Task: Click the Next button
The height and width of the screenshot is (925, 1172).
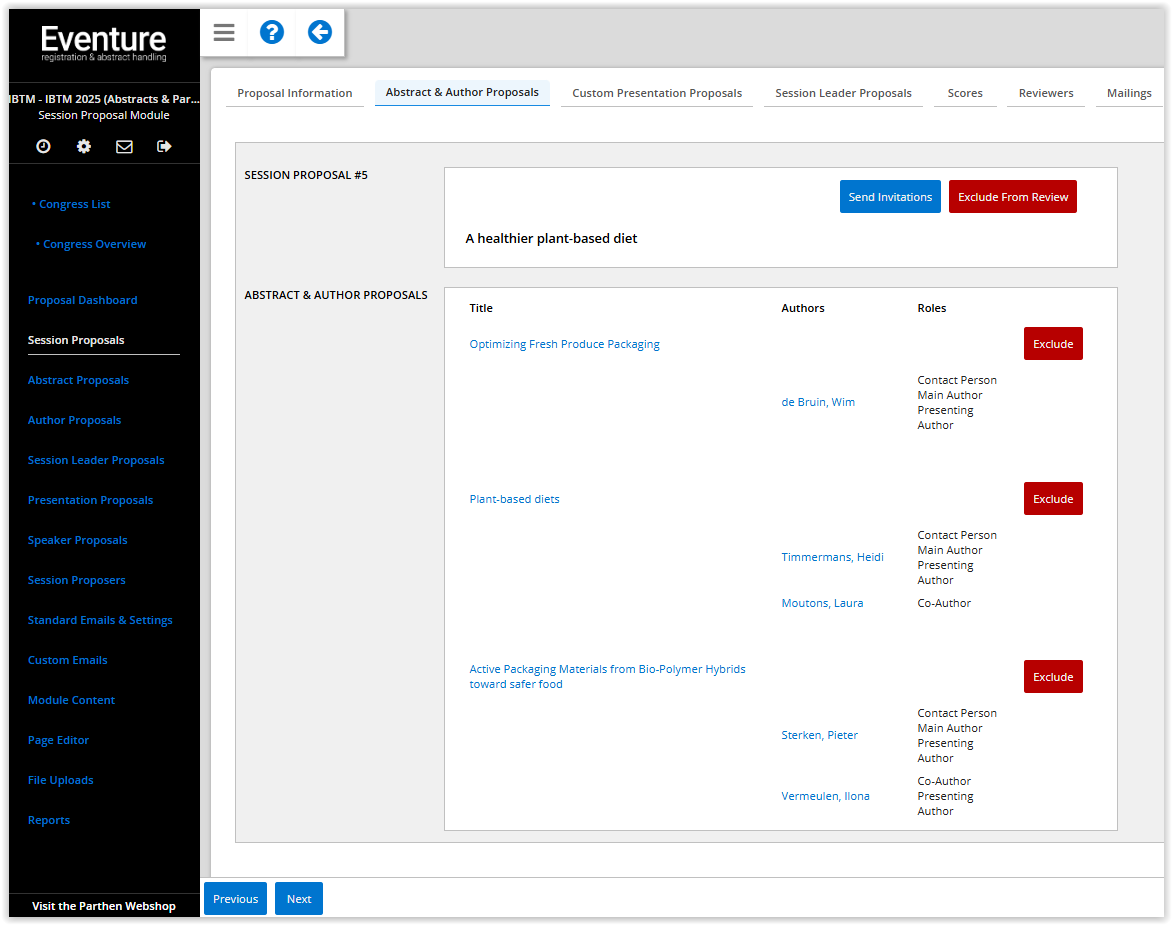Action: pos(298,899)
